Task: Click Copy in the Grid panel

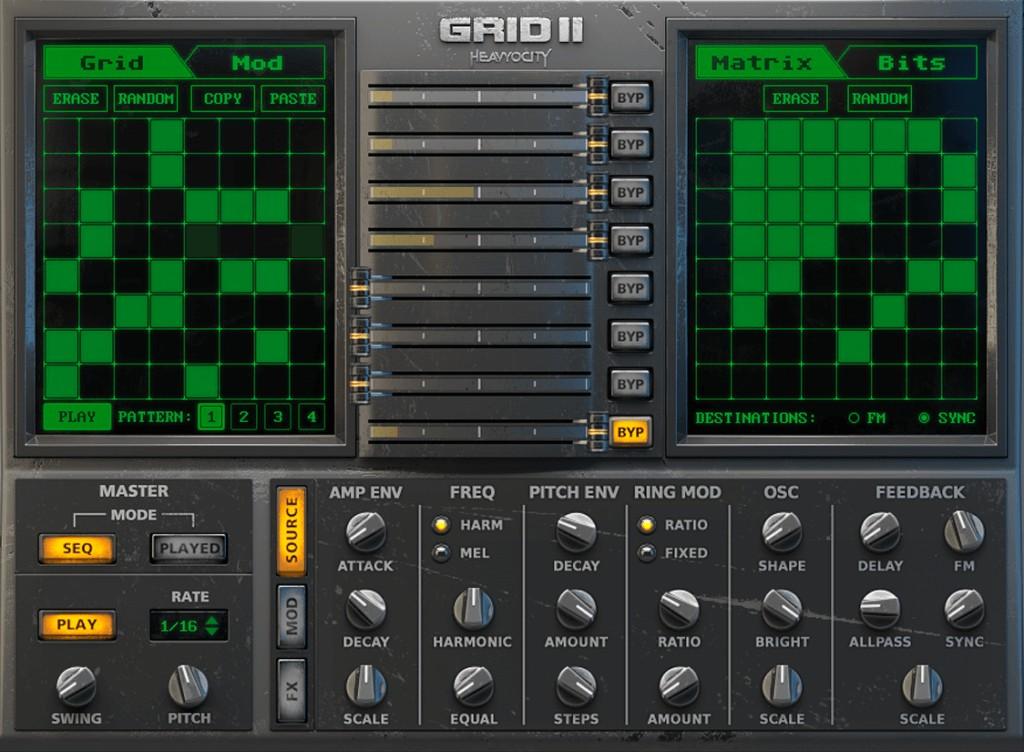Action: coord(221,98)
